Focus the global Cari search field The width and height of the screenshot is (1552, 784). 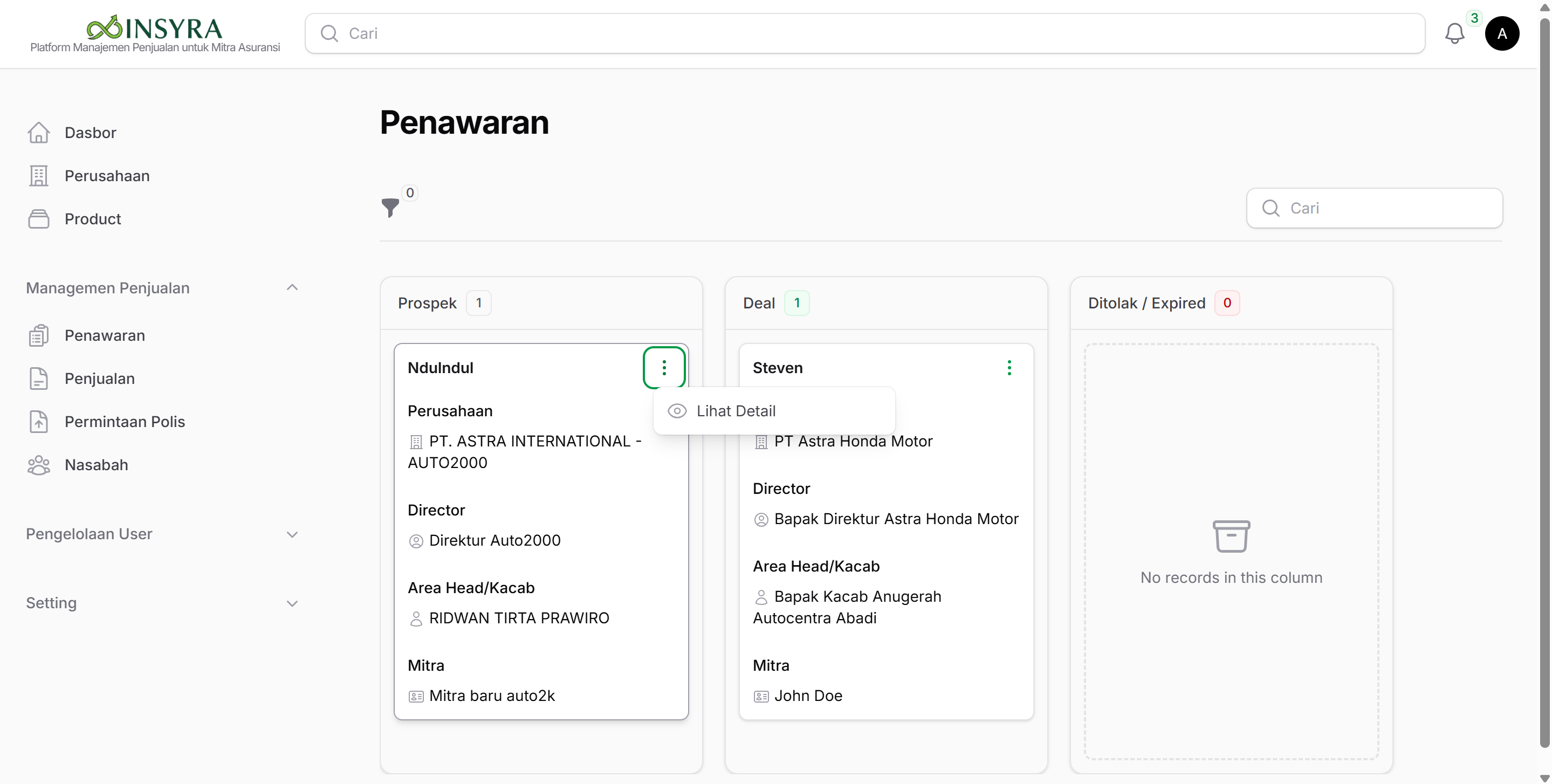pos(864,33)
